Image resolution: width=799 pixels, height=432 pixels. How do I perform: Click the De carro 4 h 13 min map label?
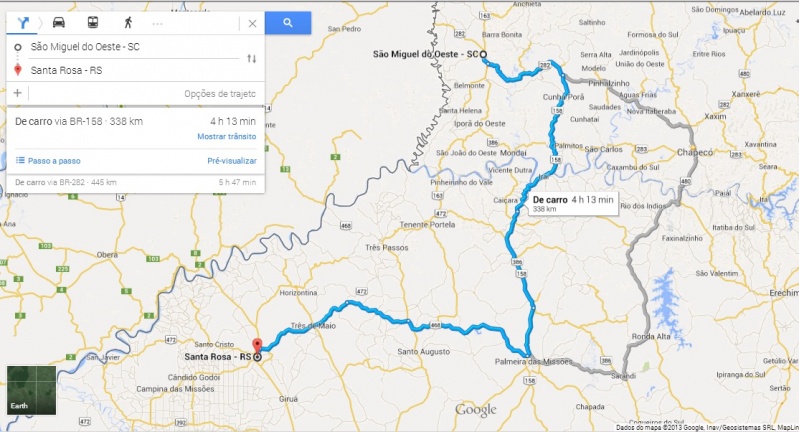pyautogui.click(x=573, y=203)
